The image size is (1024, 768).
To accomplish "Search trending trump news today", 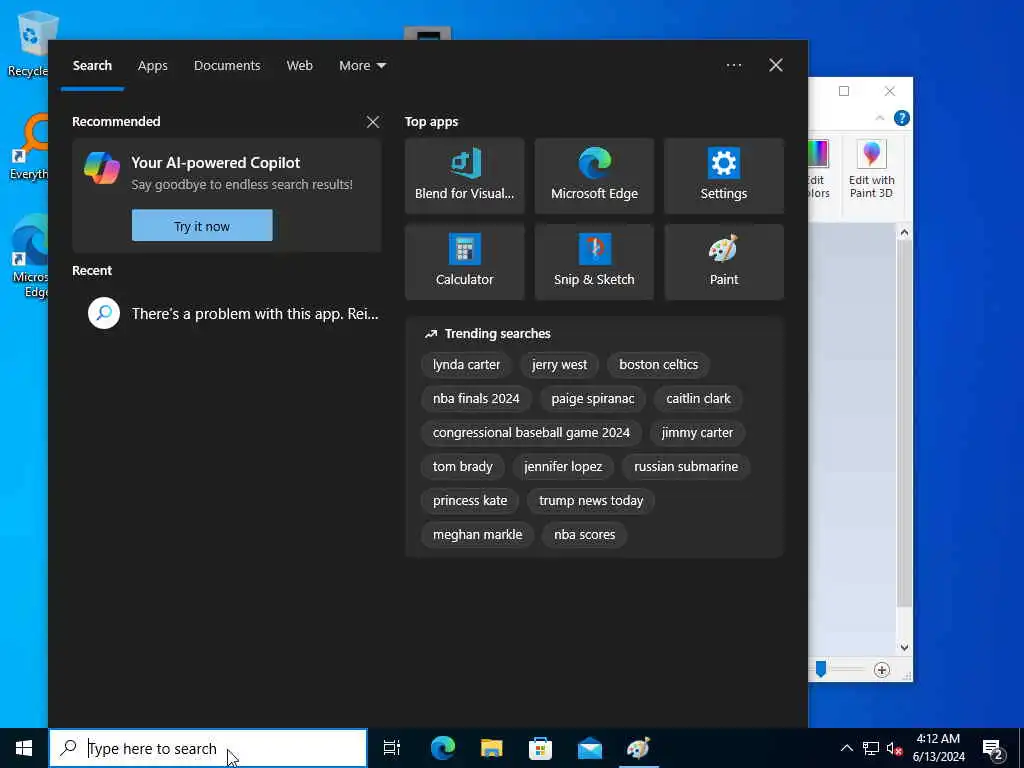I will click(591, 500).
